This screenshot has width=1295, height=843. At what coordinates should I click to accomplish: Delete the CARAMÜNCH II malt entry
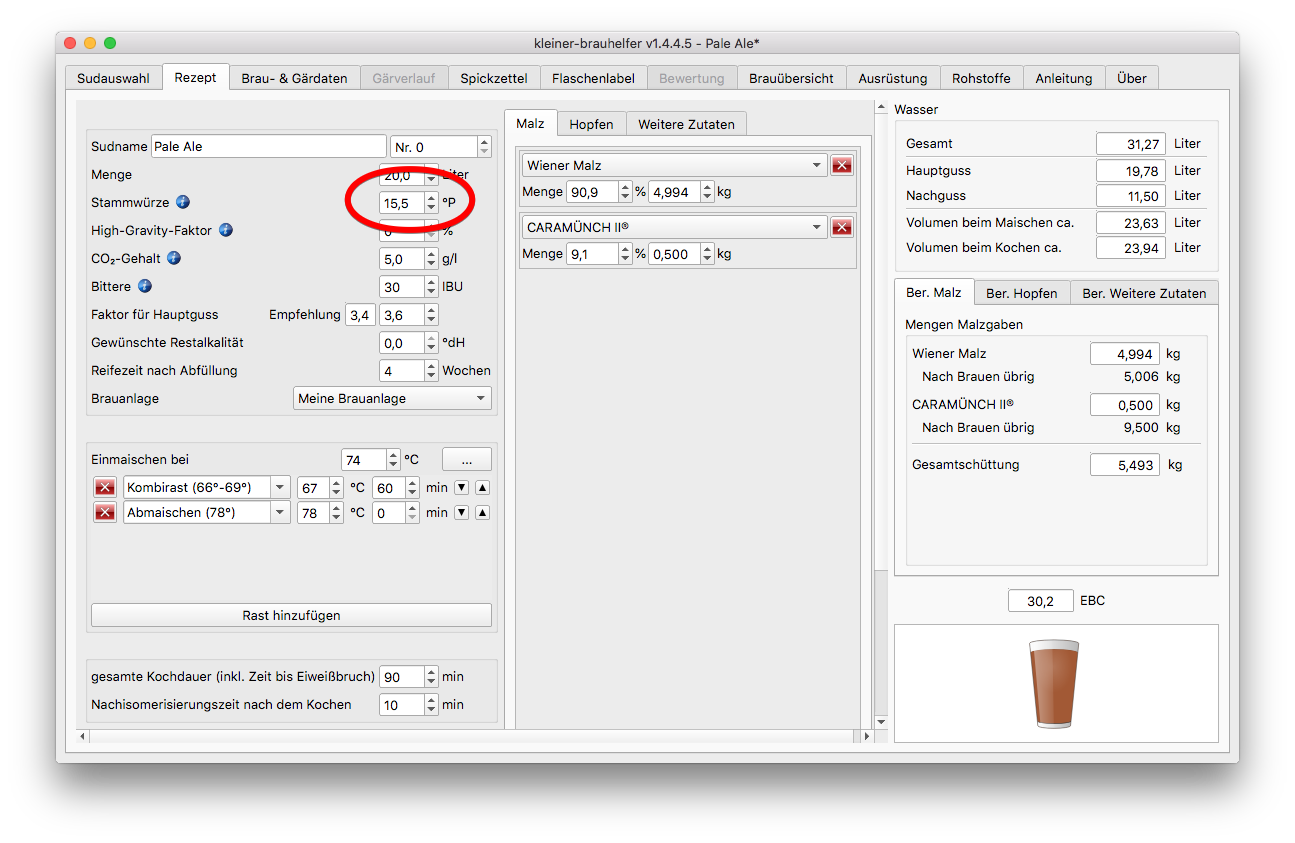point(842,228)
